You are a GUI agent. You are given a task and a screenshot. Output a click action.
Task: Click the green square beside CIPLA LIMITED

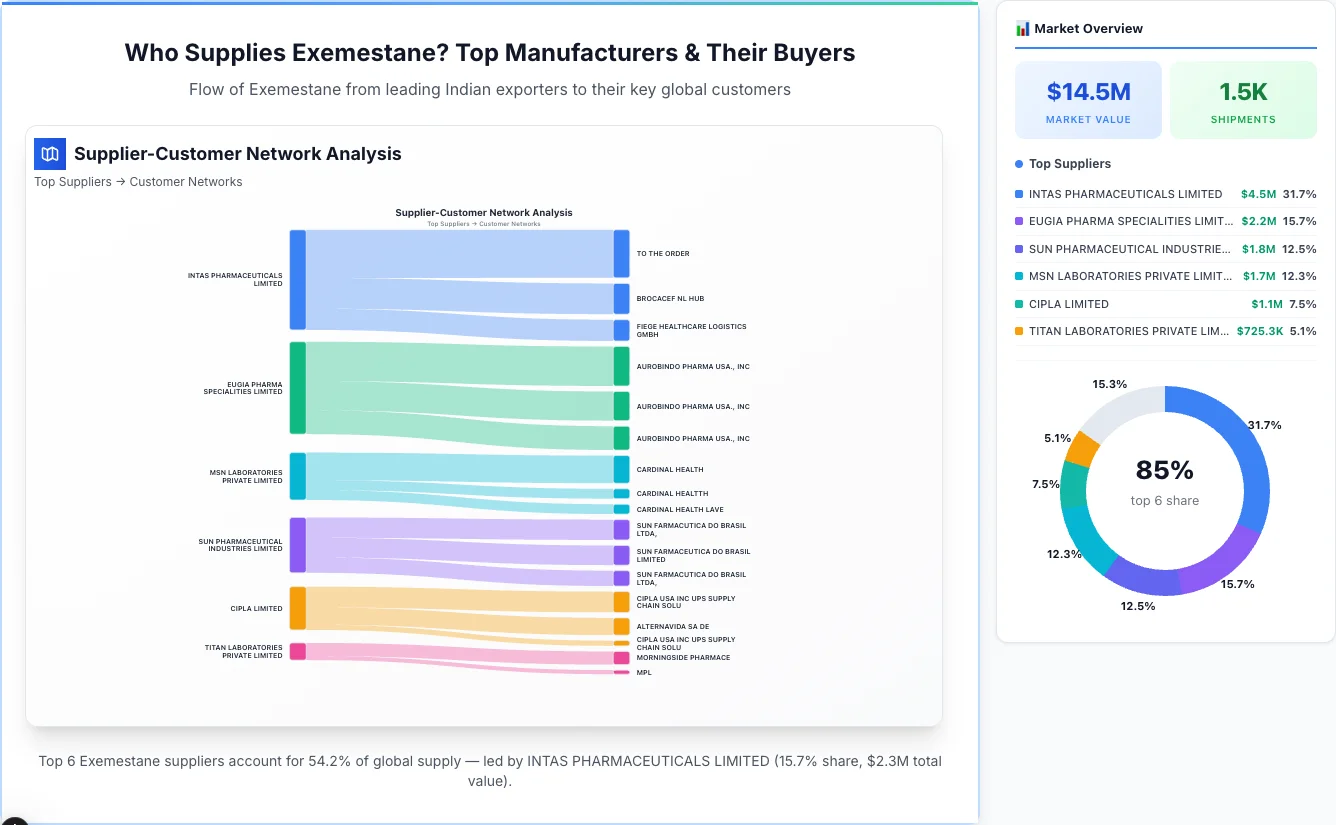pos(1019,304)
